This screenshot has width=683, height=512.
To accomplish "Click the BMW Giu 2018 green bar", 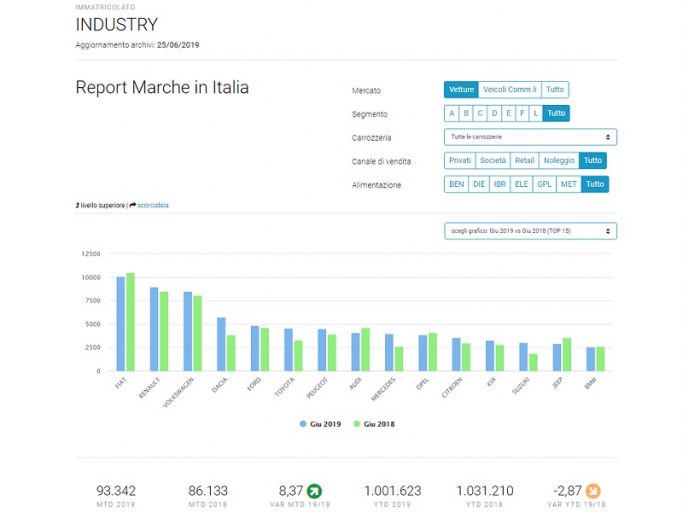I will (600, 359).
